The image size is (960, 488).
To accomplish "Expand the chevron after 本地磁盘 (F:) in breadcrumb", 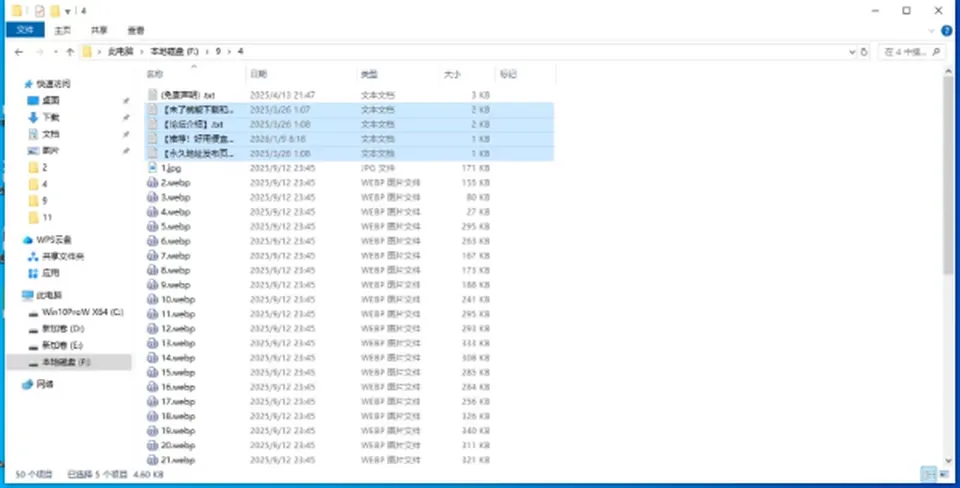I will click(207, 52).
